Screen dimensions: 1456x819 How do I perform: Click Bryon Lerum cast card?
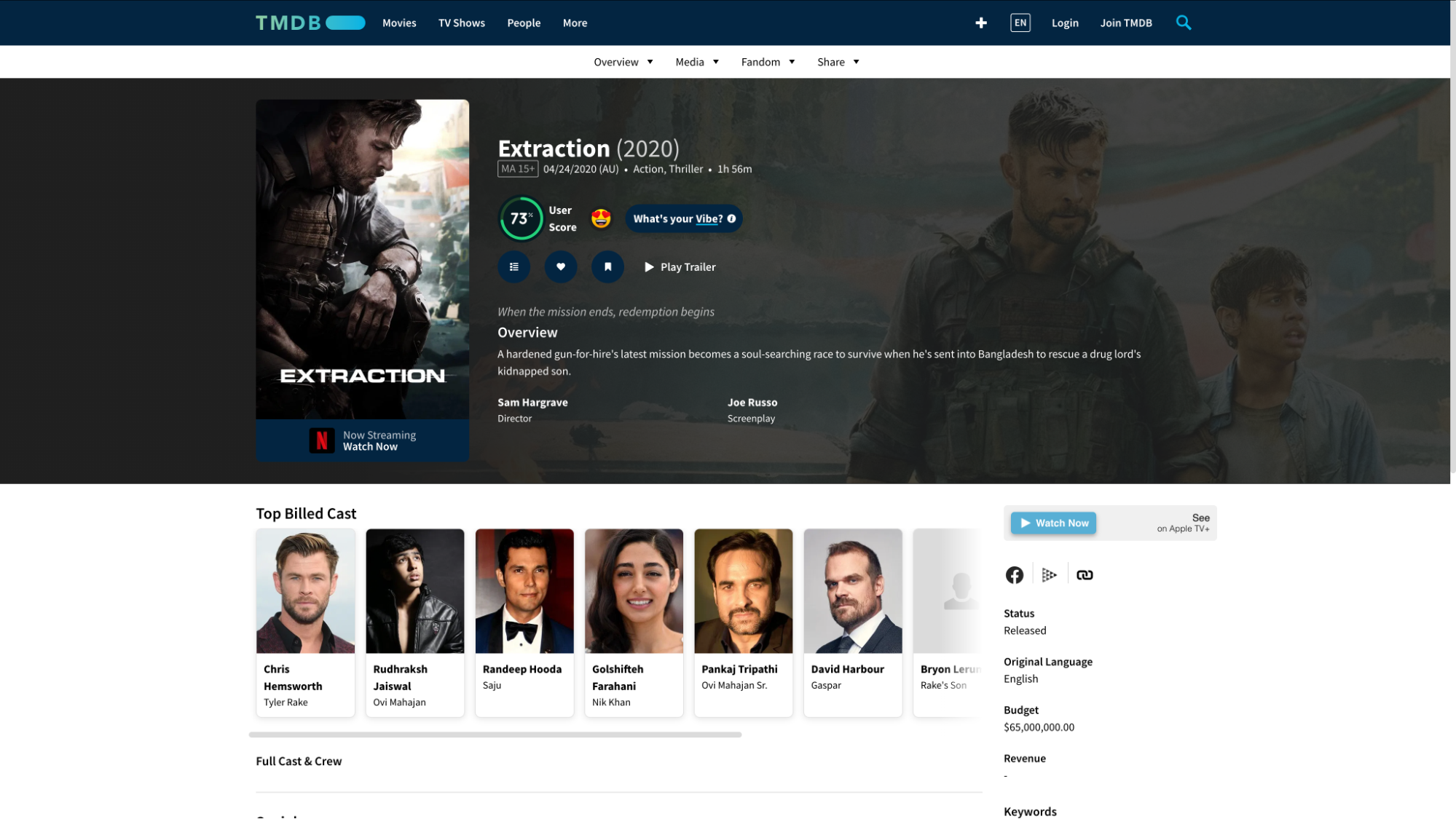947,623
